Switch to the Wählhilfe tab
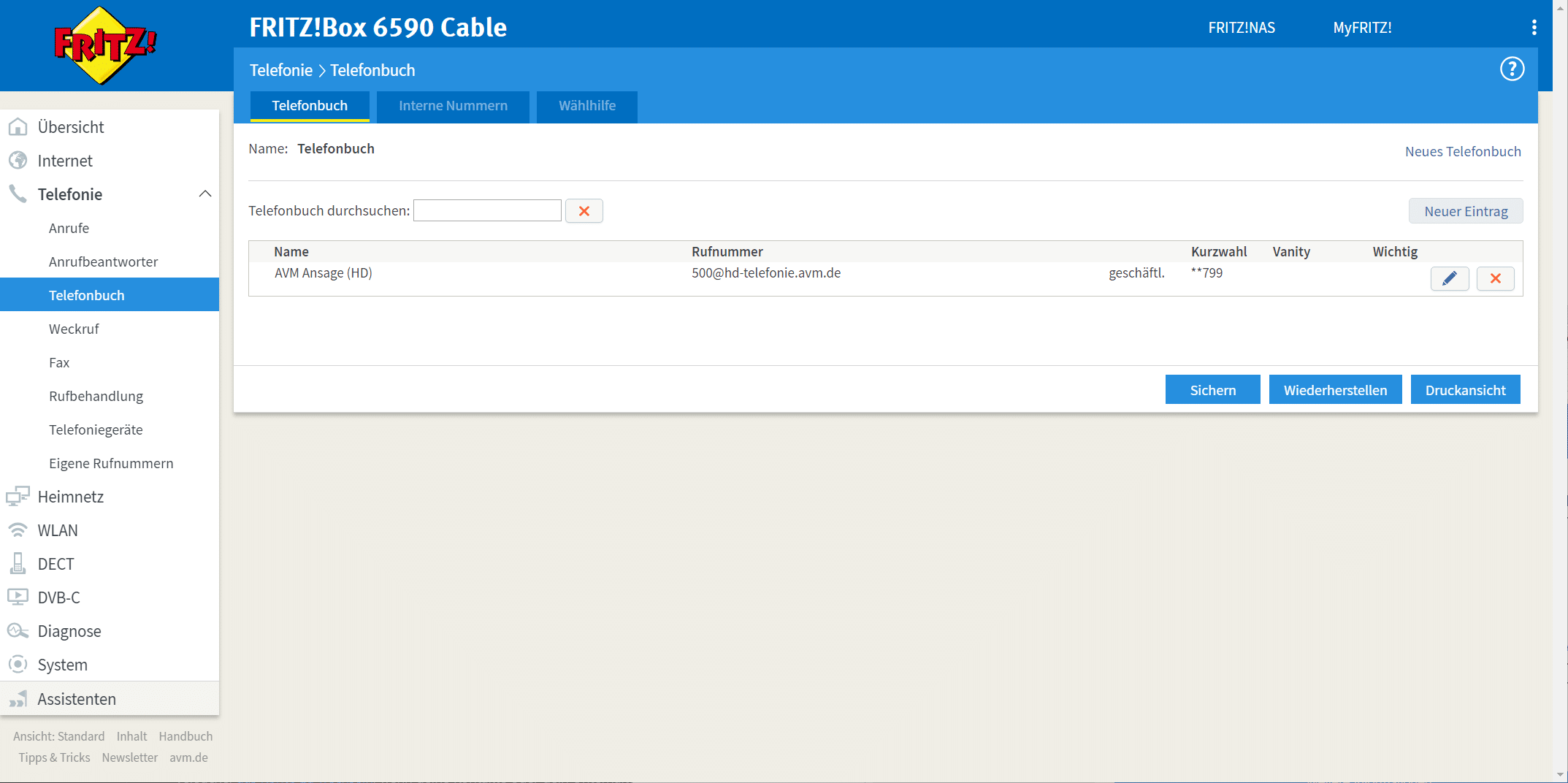 pos(586,106)
